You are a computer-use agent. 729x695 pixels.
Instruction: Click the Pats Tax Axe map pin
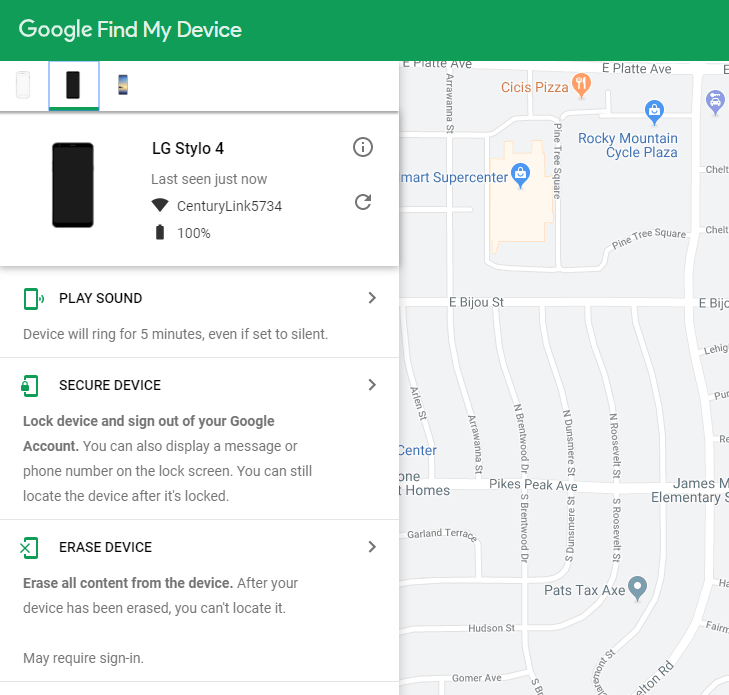point(637,589)
